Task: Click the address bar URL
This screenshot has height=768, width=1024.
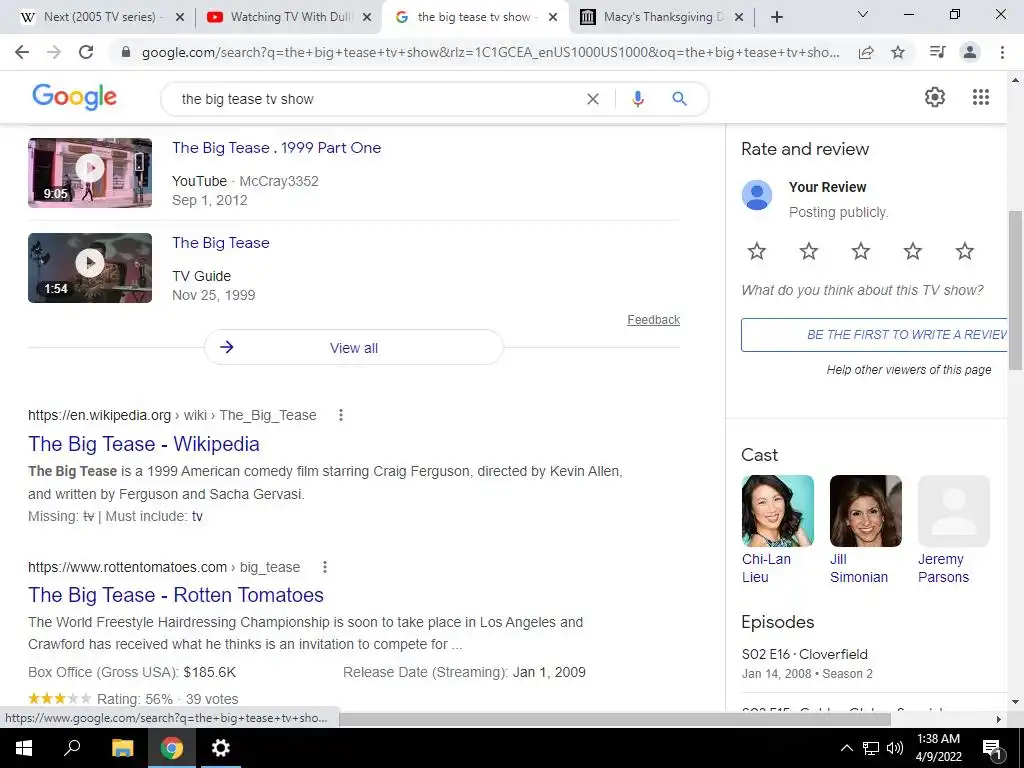Action: click(490, 52)
